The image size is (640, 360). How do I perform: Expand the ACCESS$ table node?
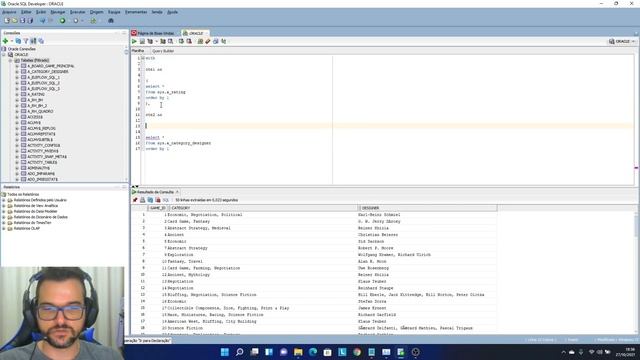[x=17, y=117]
